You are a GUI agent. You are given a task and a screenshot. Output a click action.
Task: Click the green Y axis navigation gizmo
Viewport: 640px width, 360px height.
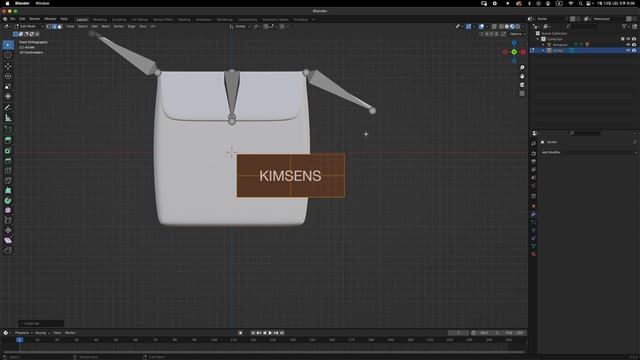point(514,52)
